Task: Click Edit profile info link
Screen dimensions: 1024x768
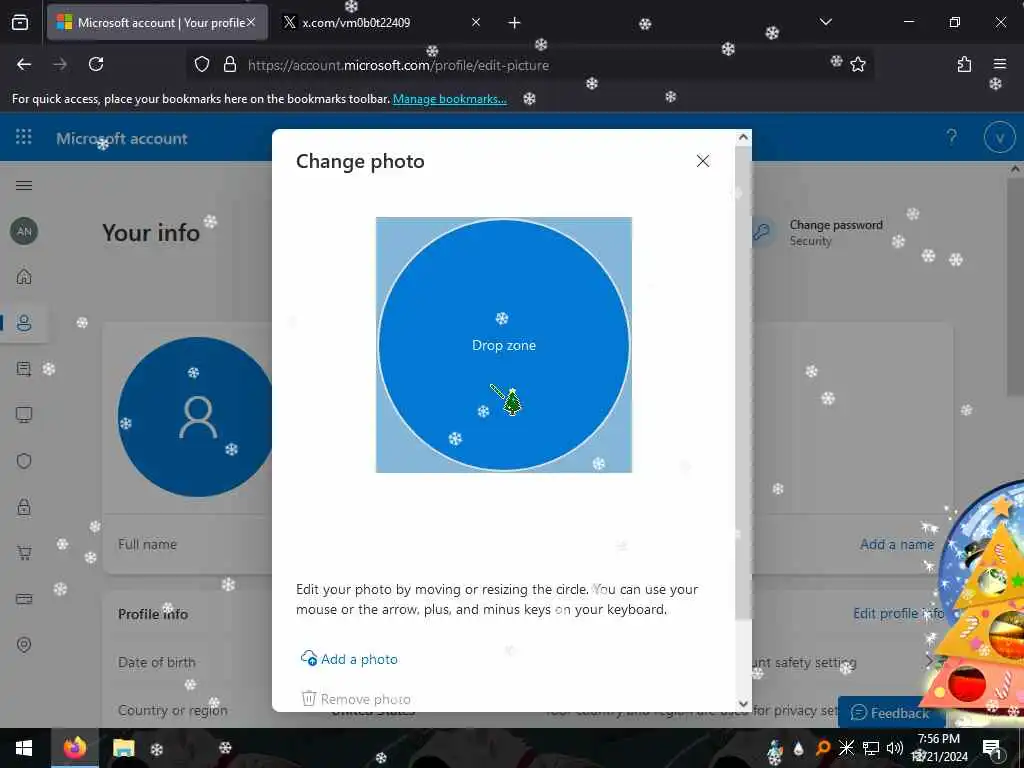Action: coord(898,613)
